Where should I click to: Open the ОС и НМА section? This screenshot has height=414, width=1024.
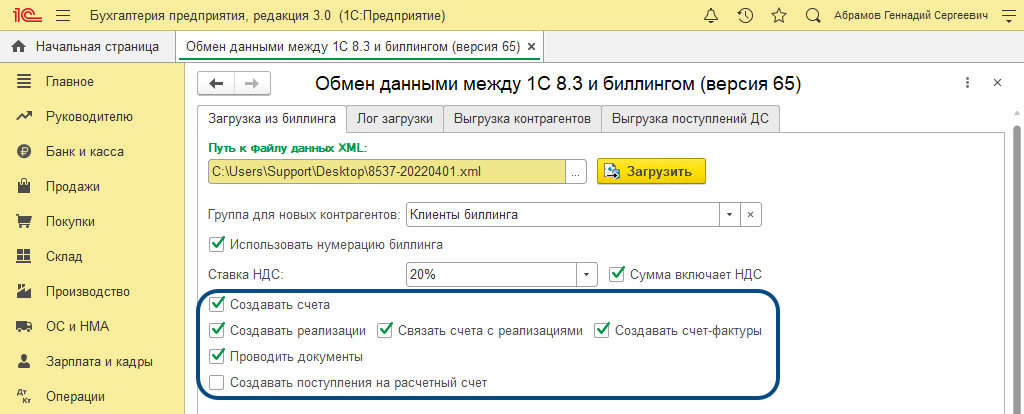point(77,326)
